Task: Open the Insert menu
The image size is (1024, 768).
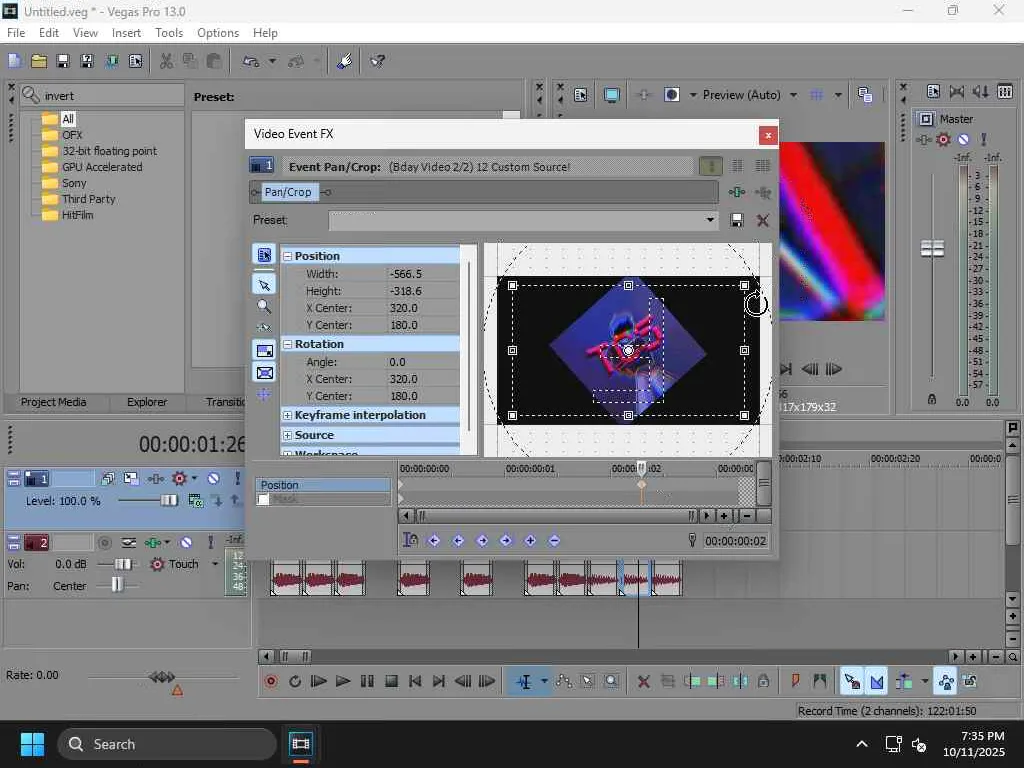Action: pyautogui.click(x=126, y=33)
